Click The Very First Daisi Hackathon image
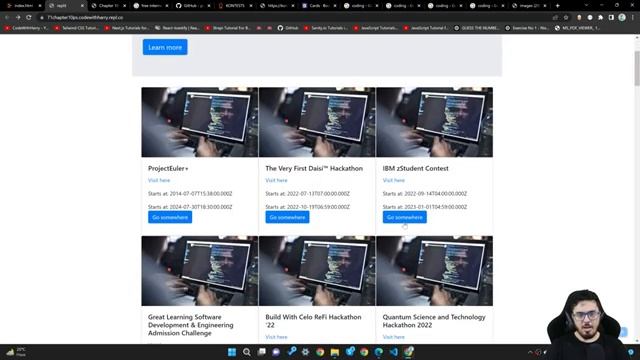 tap(317, 122)
